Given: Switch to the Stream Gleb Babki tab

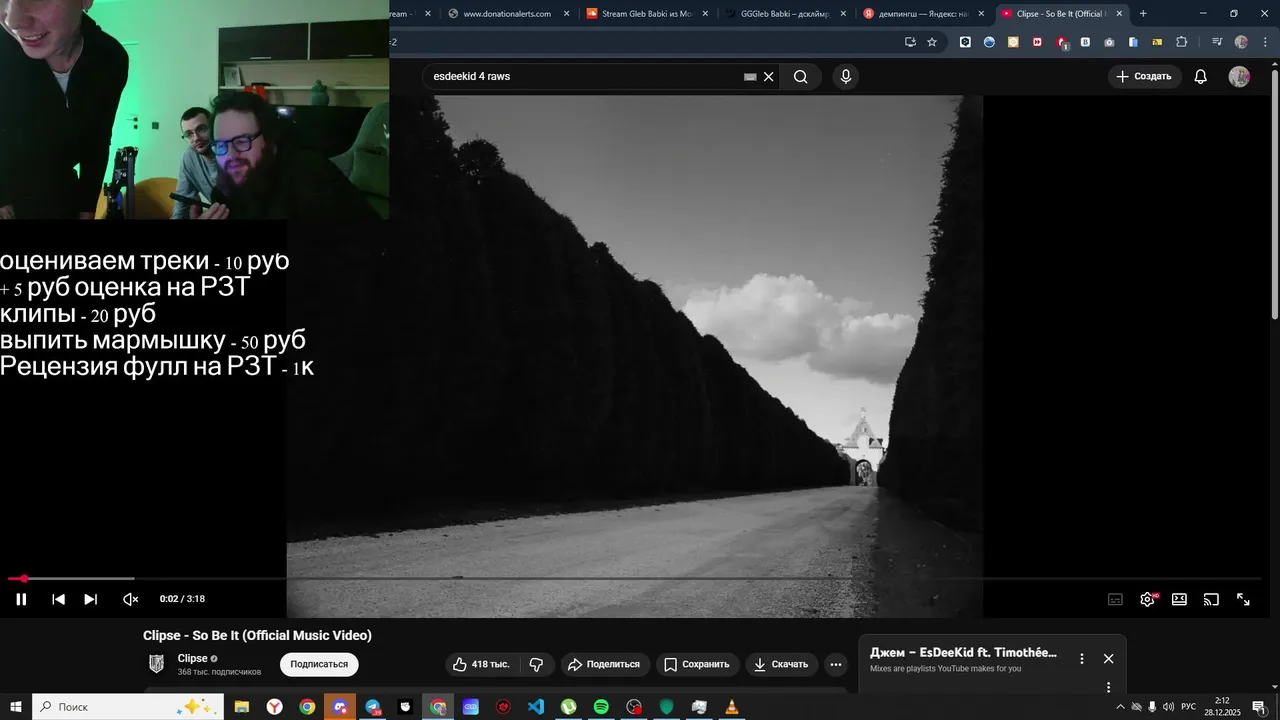Looking at the screenshot, I should [x=646, y=14].
